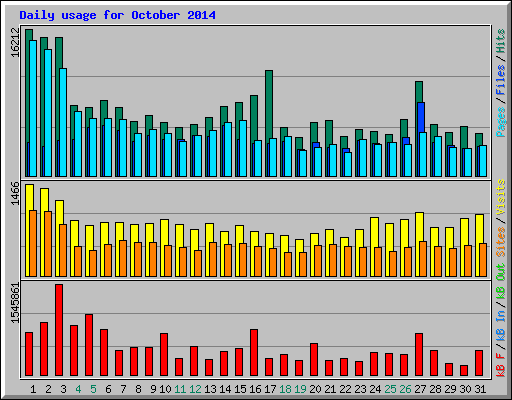Image resolution: width=512 pixels, height=400 pixels.
Task: Click day 27 on the x-axis
Action: click(x=420, y=389)
